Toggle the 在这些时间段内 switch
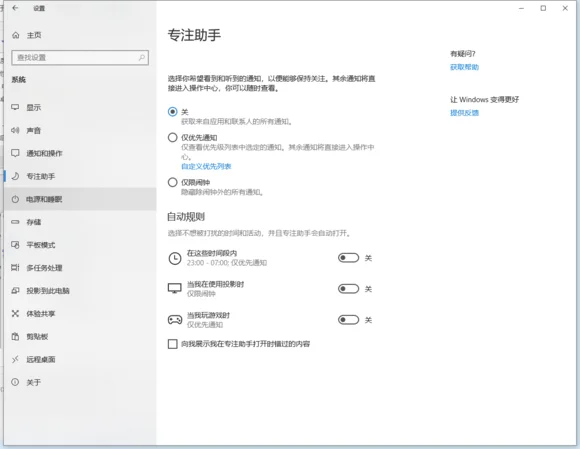Viewport: 580px width, 449px height. [x=348, y=258]
